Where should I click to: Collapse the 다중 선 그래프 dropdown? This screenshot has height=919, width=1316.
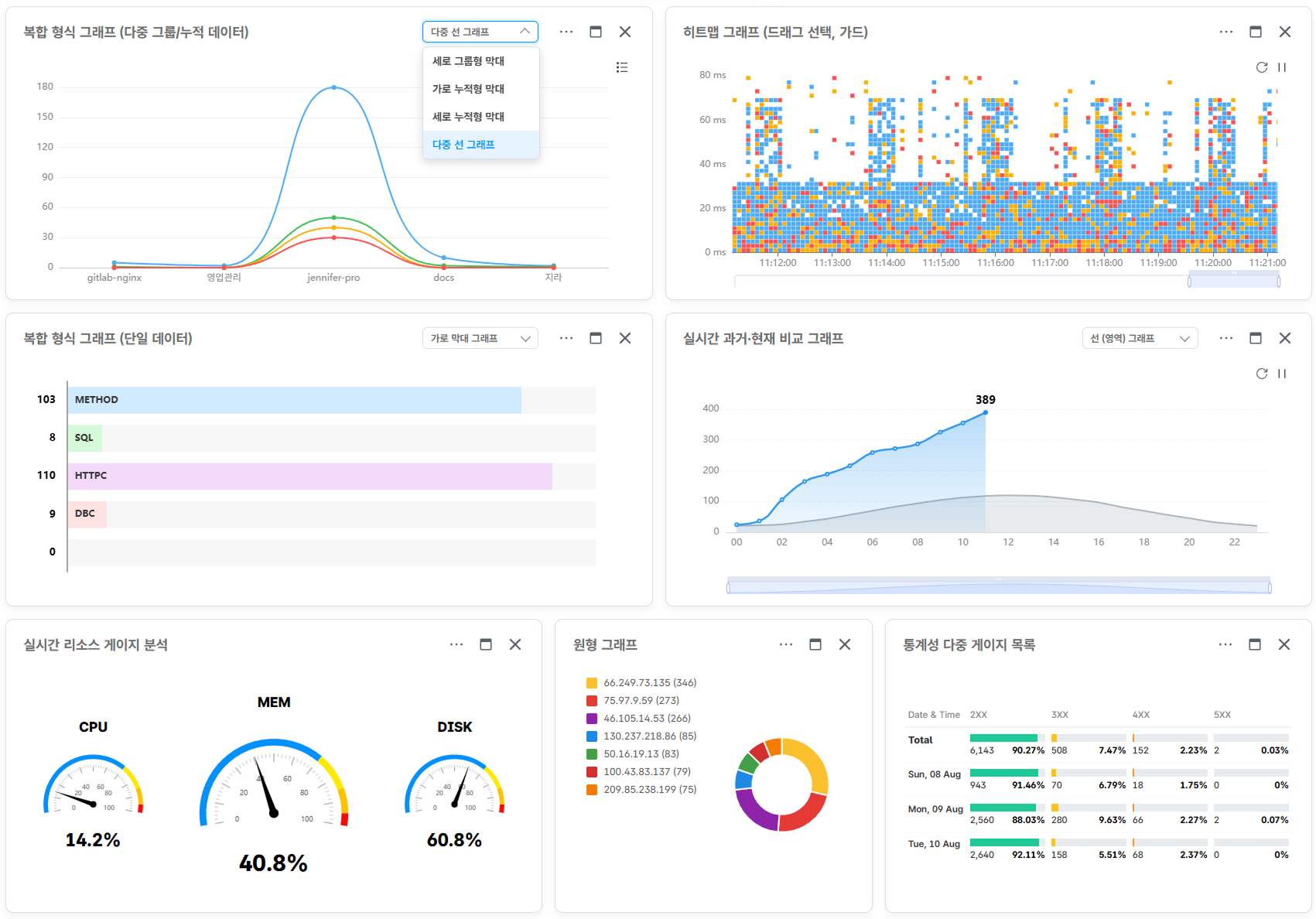(480, 32)
